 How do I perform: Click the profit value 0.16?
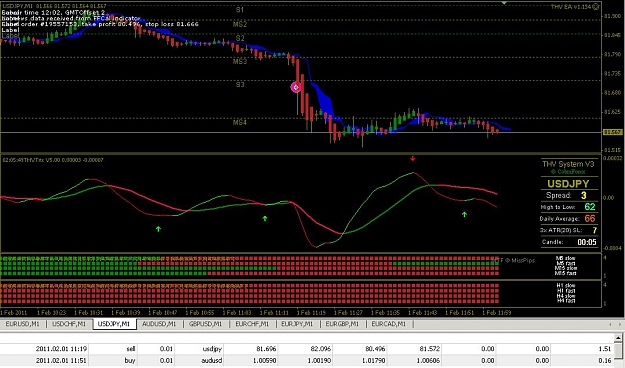605,360
